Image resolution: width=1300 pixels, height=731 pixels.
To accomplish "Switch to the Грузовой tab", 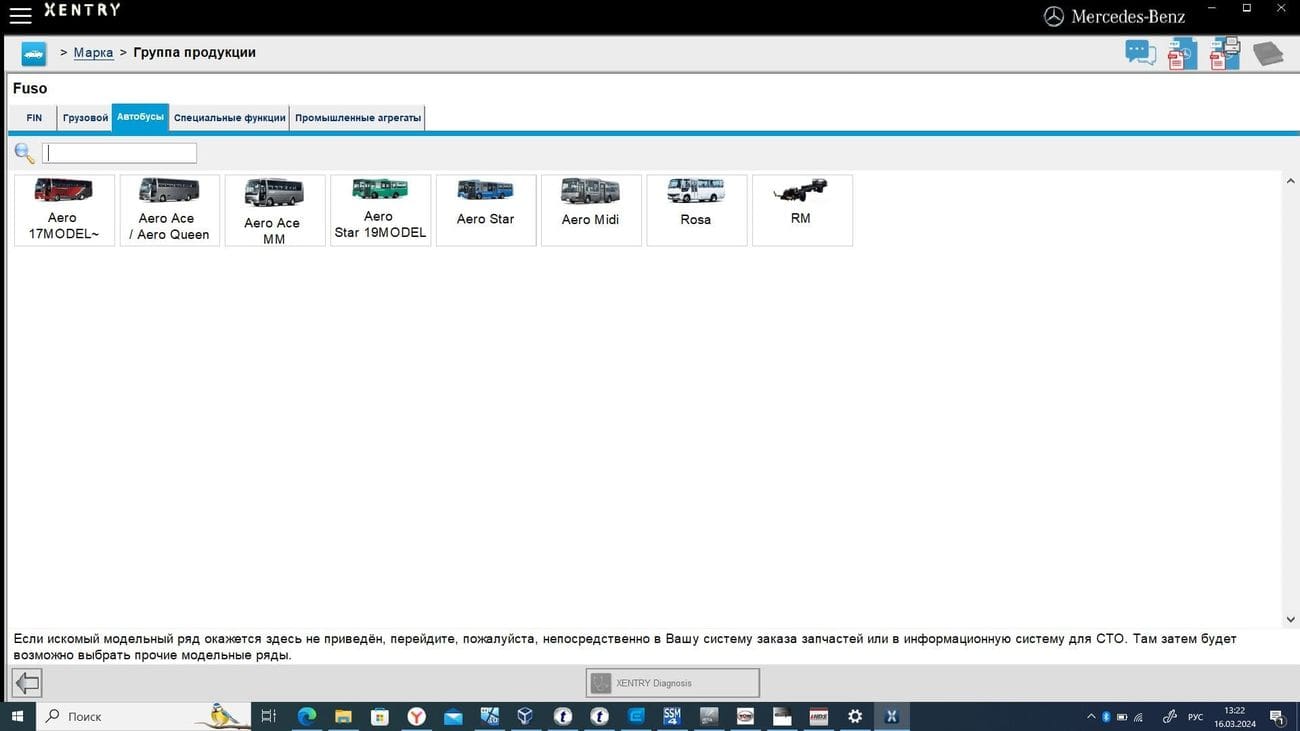I will (x=85, y=118).
